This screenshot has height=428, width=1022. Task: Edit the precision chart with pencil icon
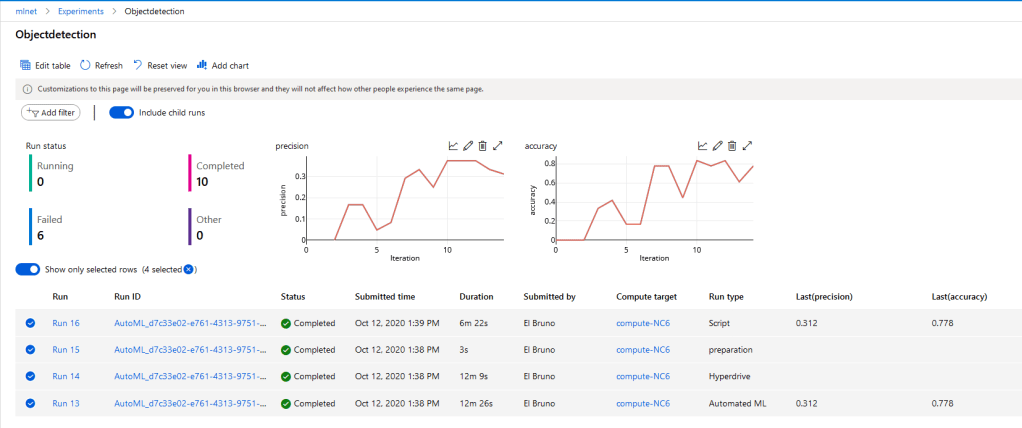click(467, 146)
